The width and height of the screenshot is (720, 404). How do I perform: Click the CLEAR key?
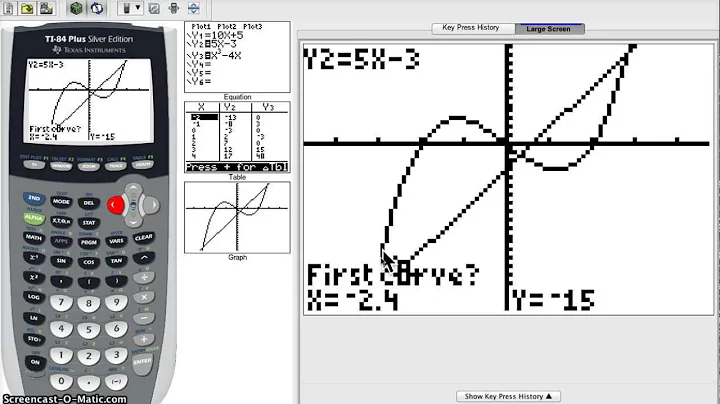coord(144,238)
